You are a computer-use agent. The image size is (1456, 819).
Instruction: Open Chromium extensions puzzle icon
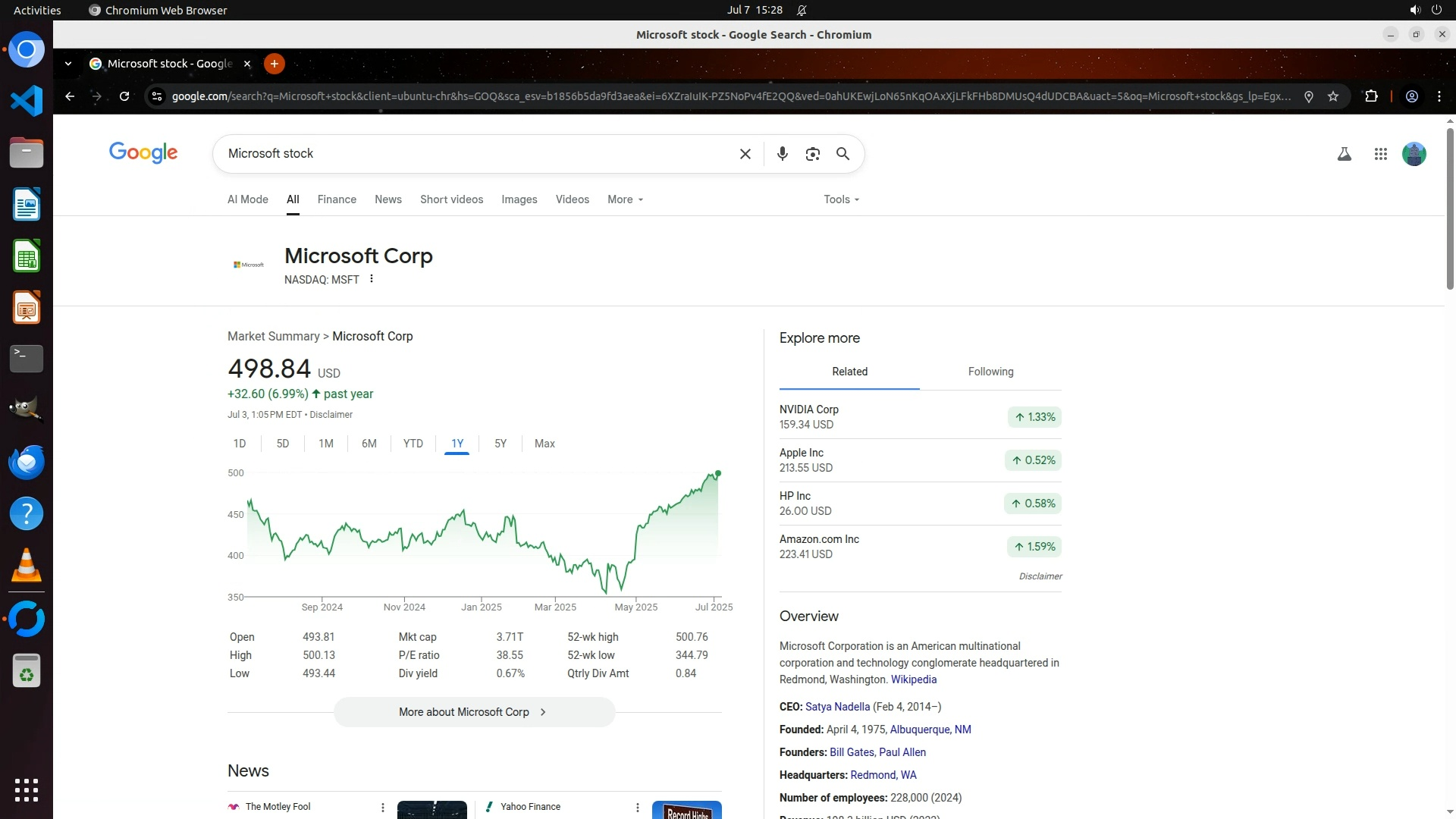point(1371,96)
